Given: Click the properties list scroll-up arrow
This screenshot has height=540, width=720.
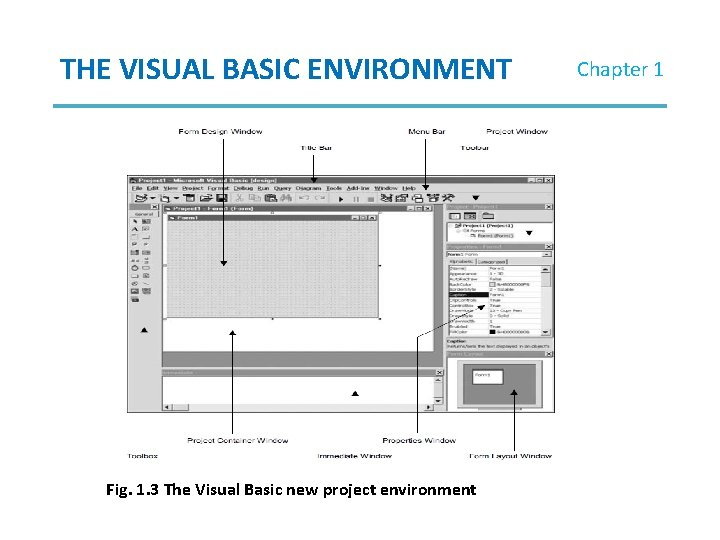Looking at the screenshot, I should [546, 270].
